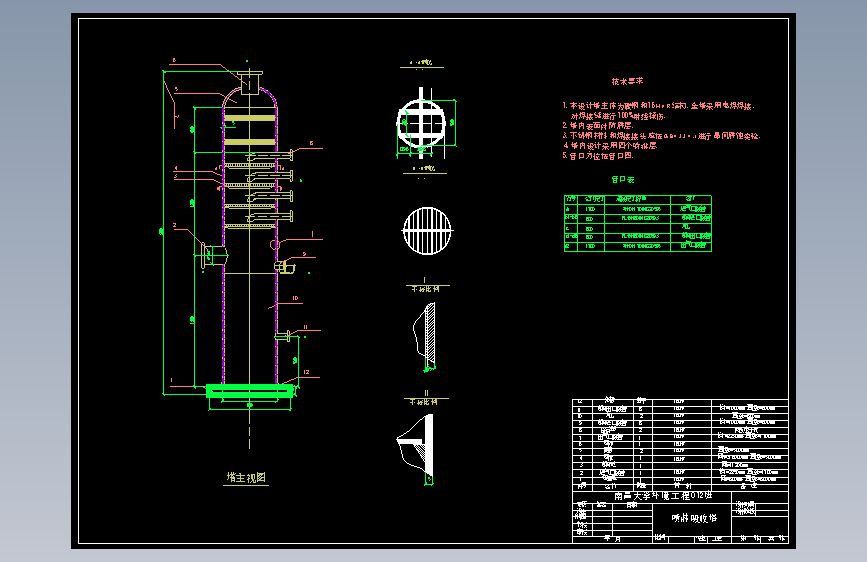Select the detail view labeled II weld section
This screenshot has height=562, width=867.
[416, 449]
